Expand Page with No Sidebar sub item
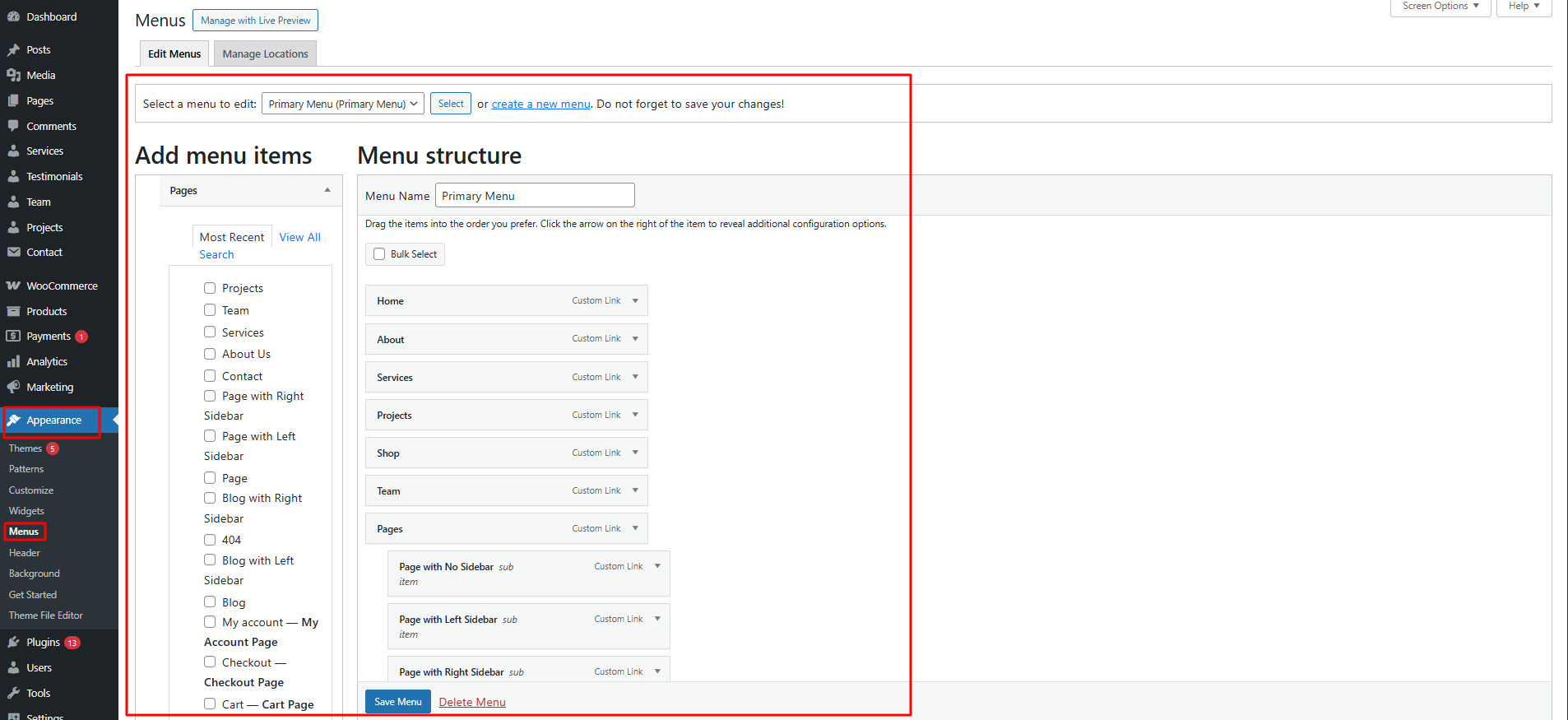The image size is (1568, 720). point(657,566)
